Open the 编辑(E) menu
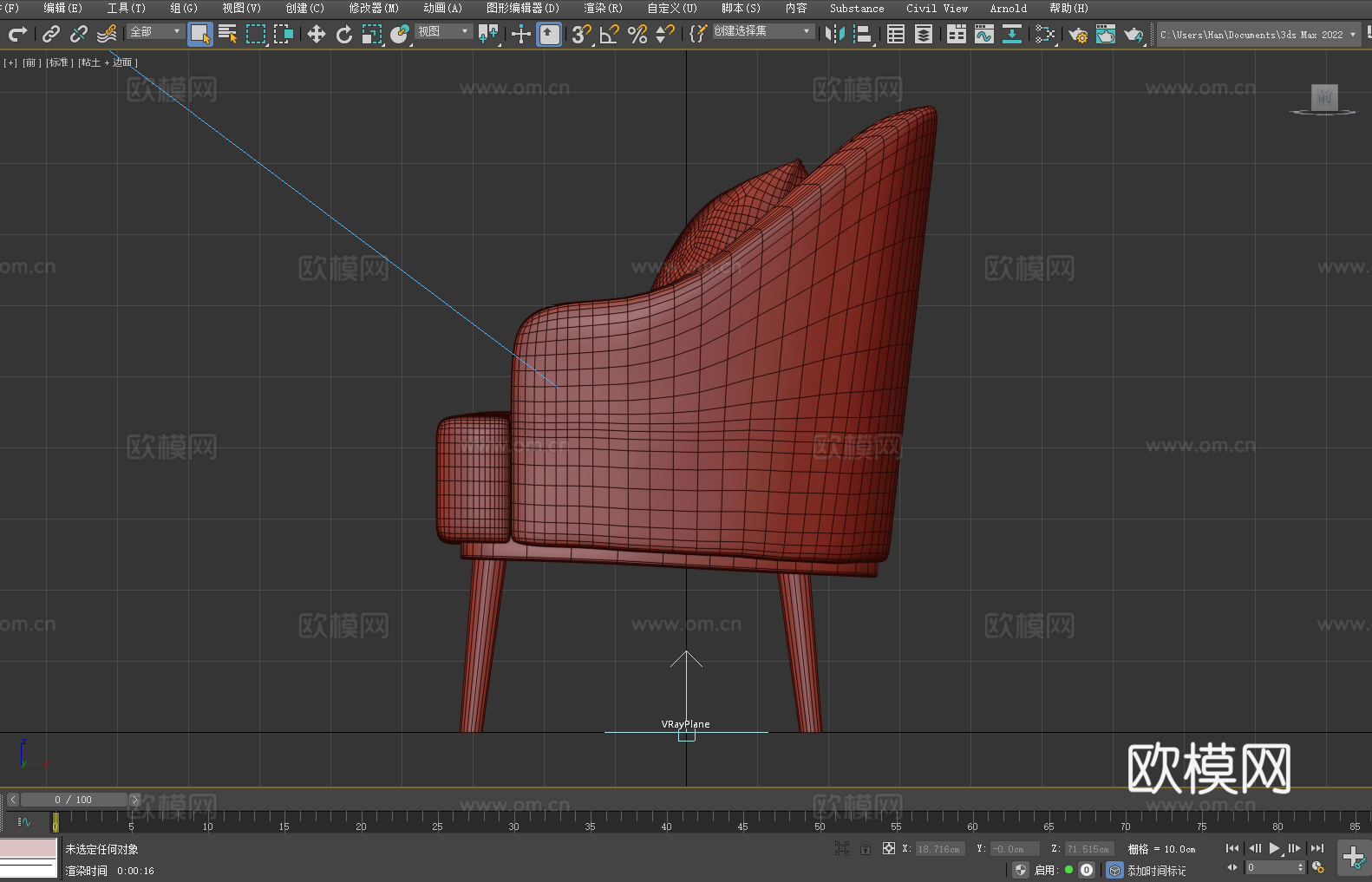The width and height of the screenshot is (1372, 882). [x=63, y=8]
